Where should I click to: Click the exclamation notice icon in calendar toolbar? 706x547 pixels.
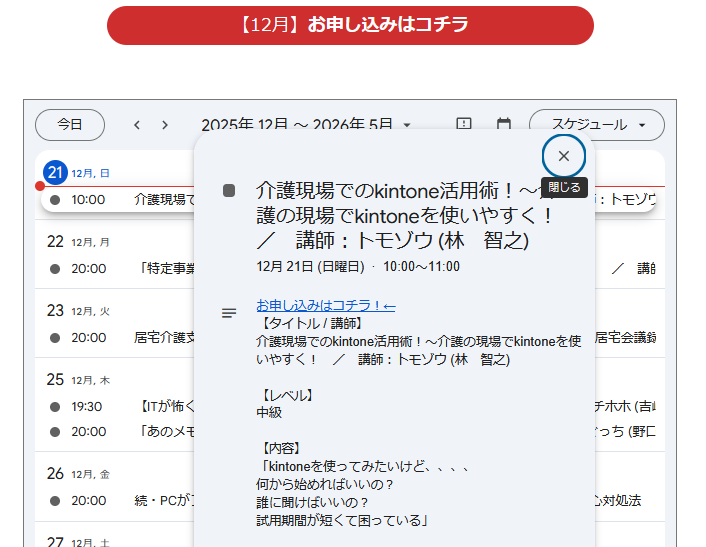[464, 124]
